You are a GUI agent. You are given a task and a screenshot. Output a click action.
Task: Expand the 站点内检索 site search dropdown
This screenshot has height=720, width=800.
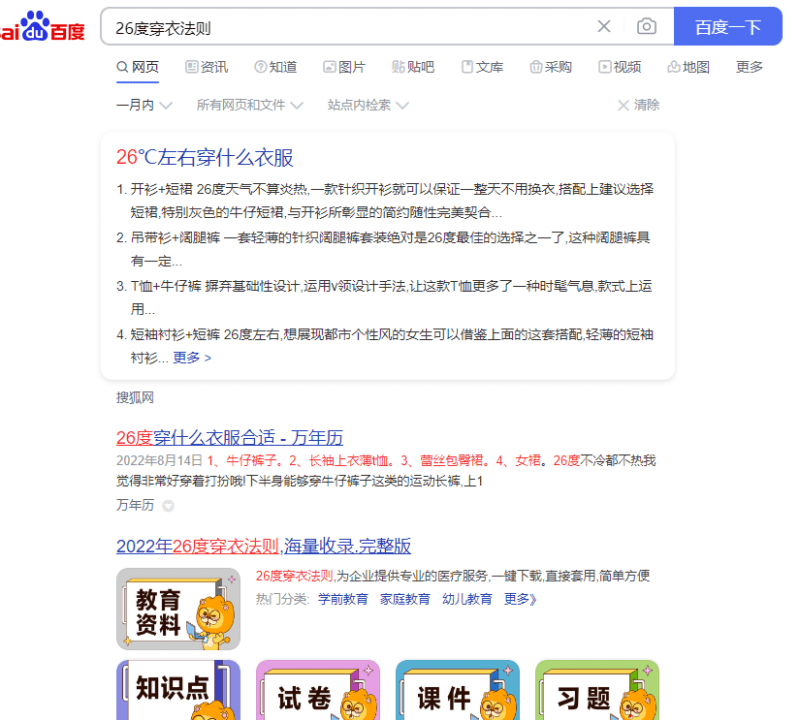pos(360,104)
